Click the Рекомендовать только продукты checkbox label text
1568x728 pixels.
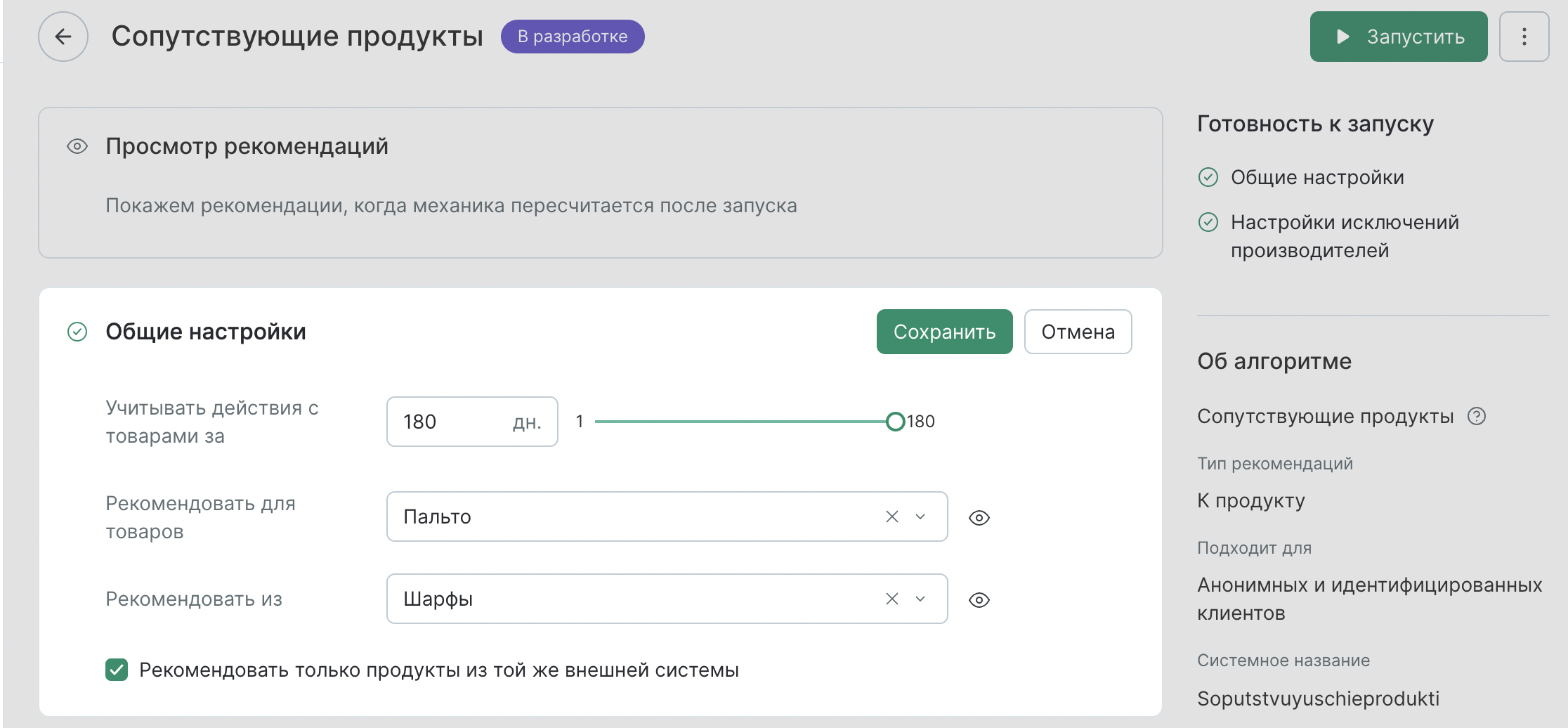439,670
